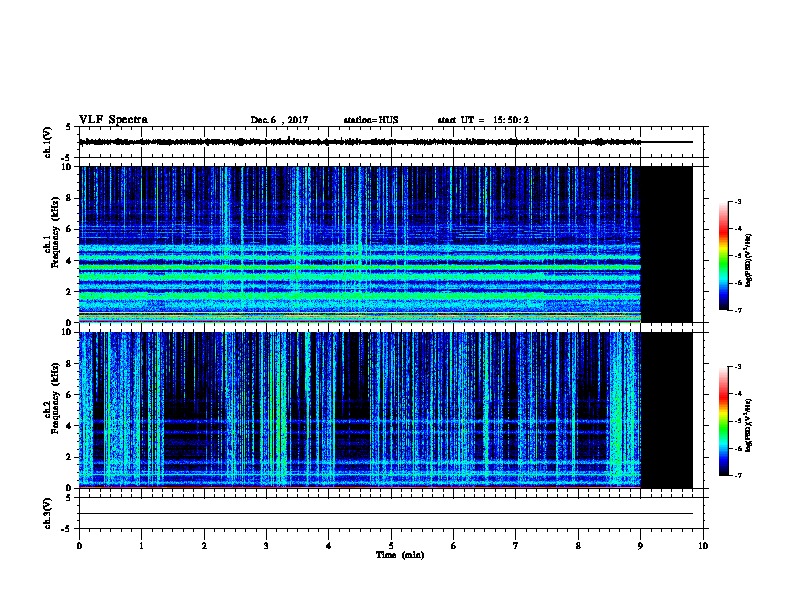Click the "-3" tick on ch.2 color bar

click(x=737, y=367)
